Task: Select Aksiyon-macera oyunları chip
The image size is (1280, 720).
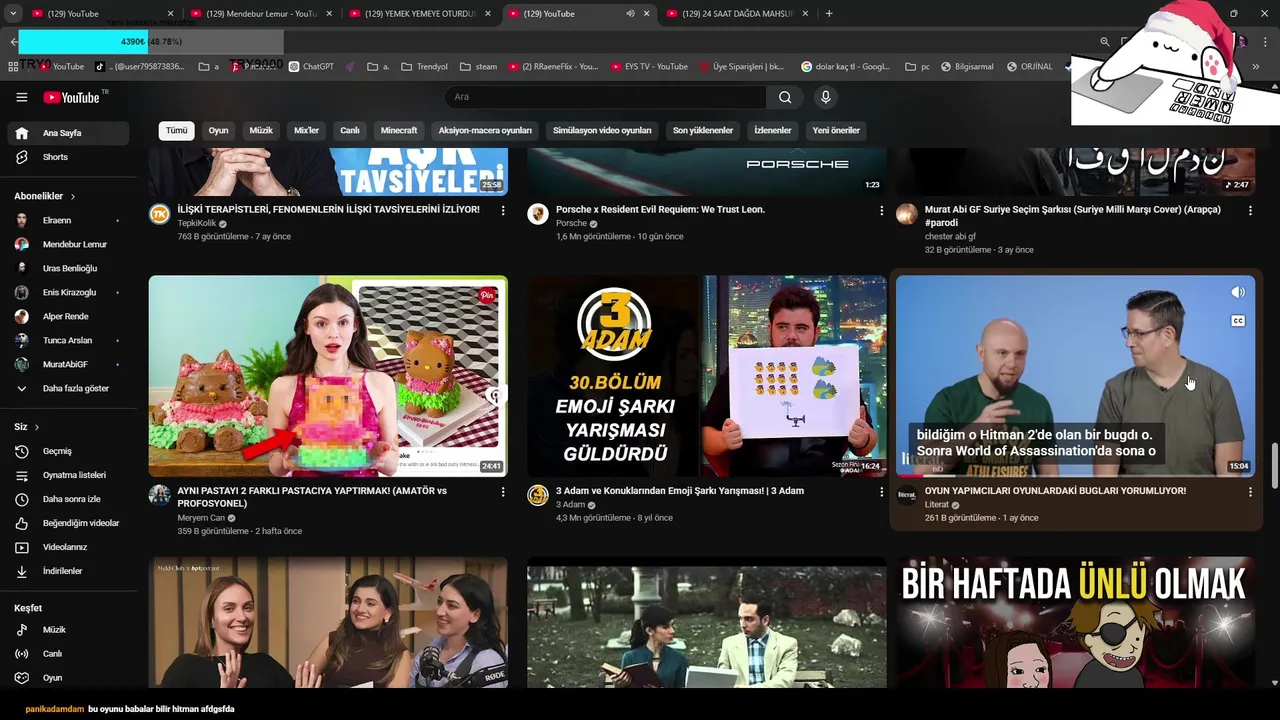Action: tap(485, 130)
